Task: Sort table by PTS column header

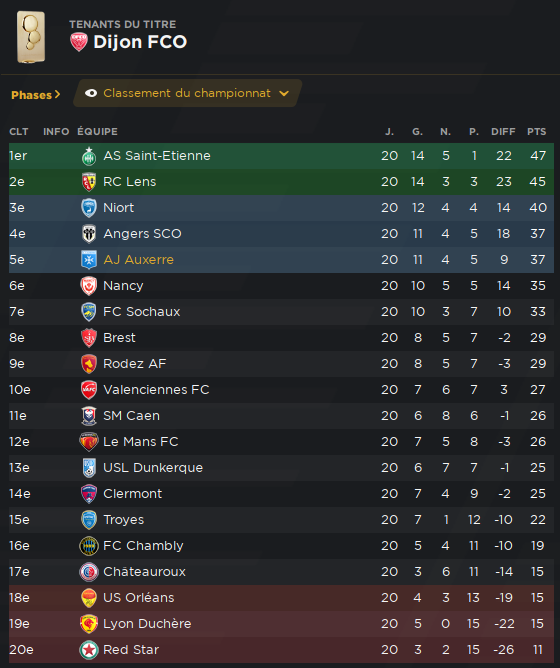Action: (x=537, y=132)
